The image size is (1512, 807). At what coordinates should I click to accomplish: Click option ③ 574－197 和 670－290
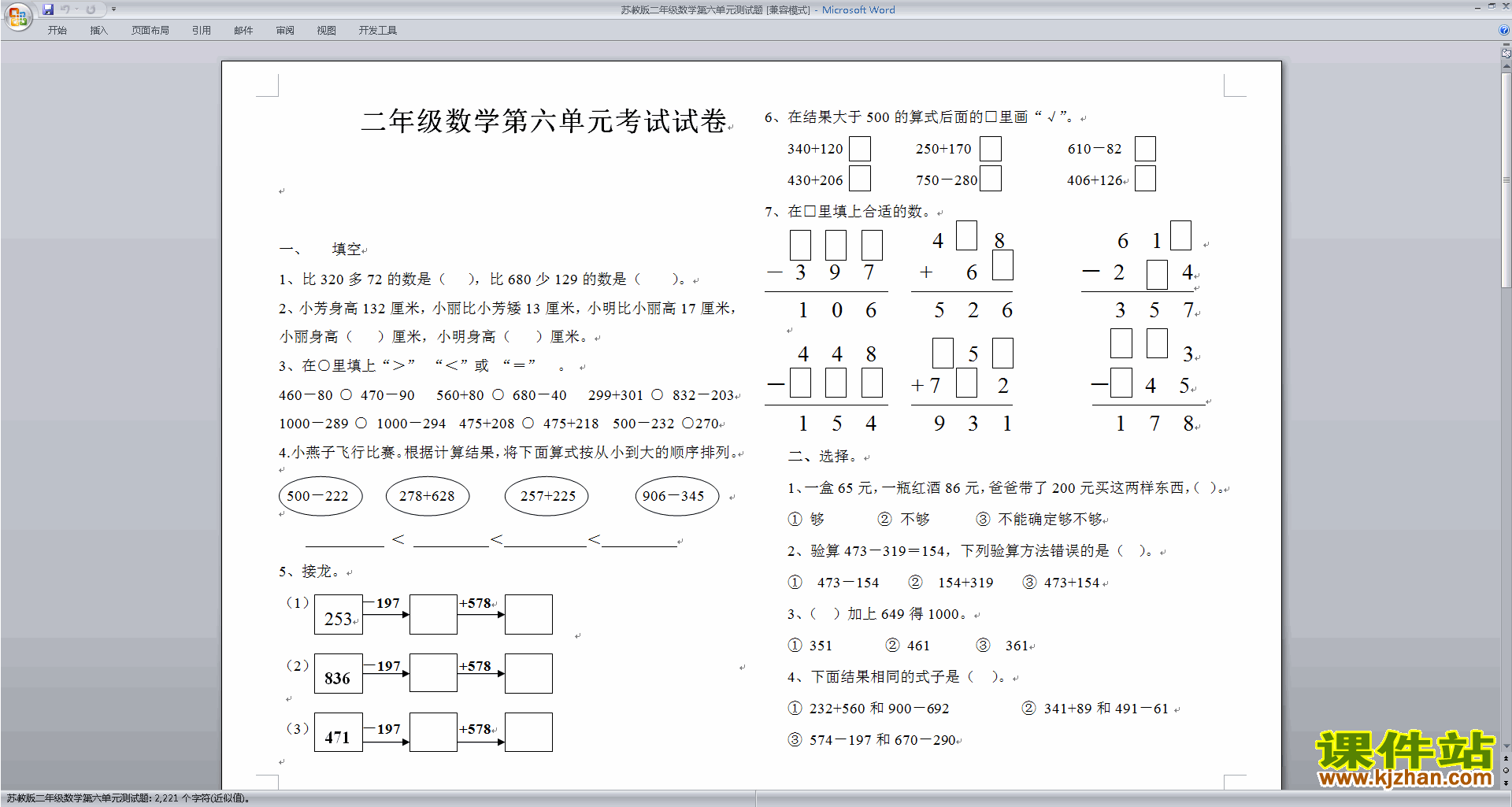872,740
